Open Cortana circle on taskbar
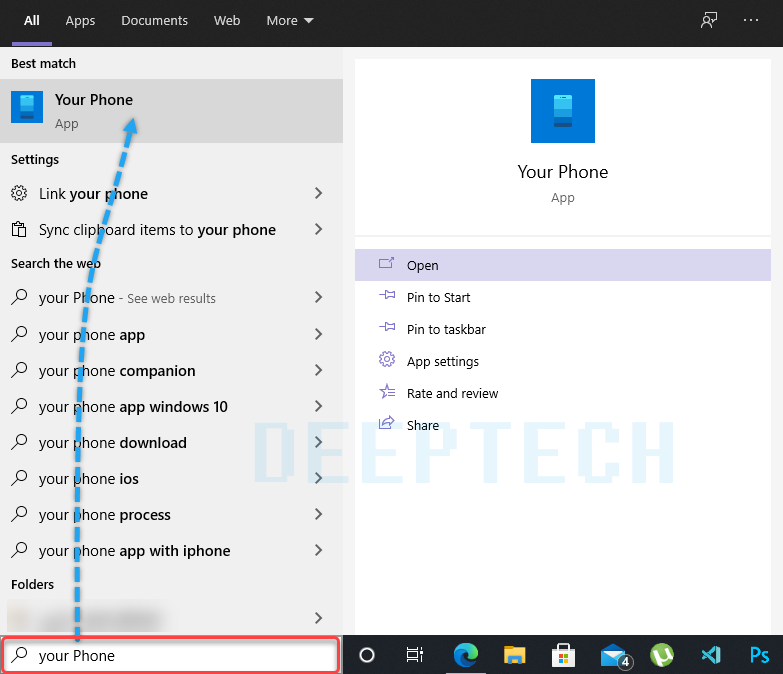 click(367, 655)
